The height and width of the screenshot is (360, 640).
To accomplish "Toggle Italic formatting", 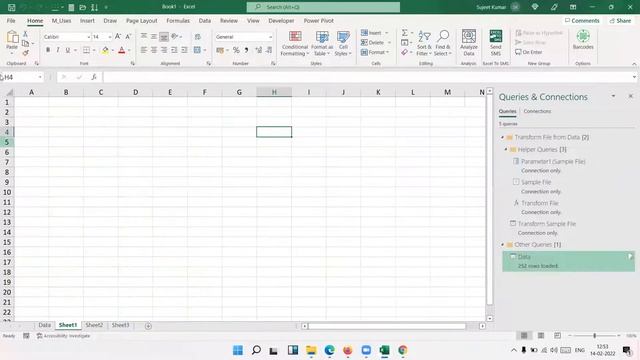I will (x=58, y=50).
